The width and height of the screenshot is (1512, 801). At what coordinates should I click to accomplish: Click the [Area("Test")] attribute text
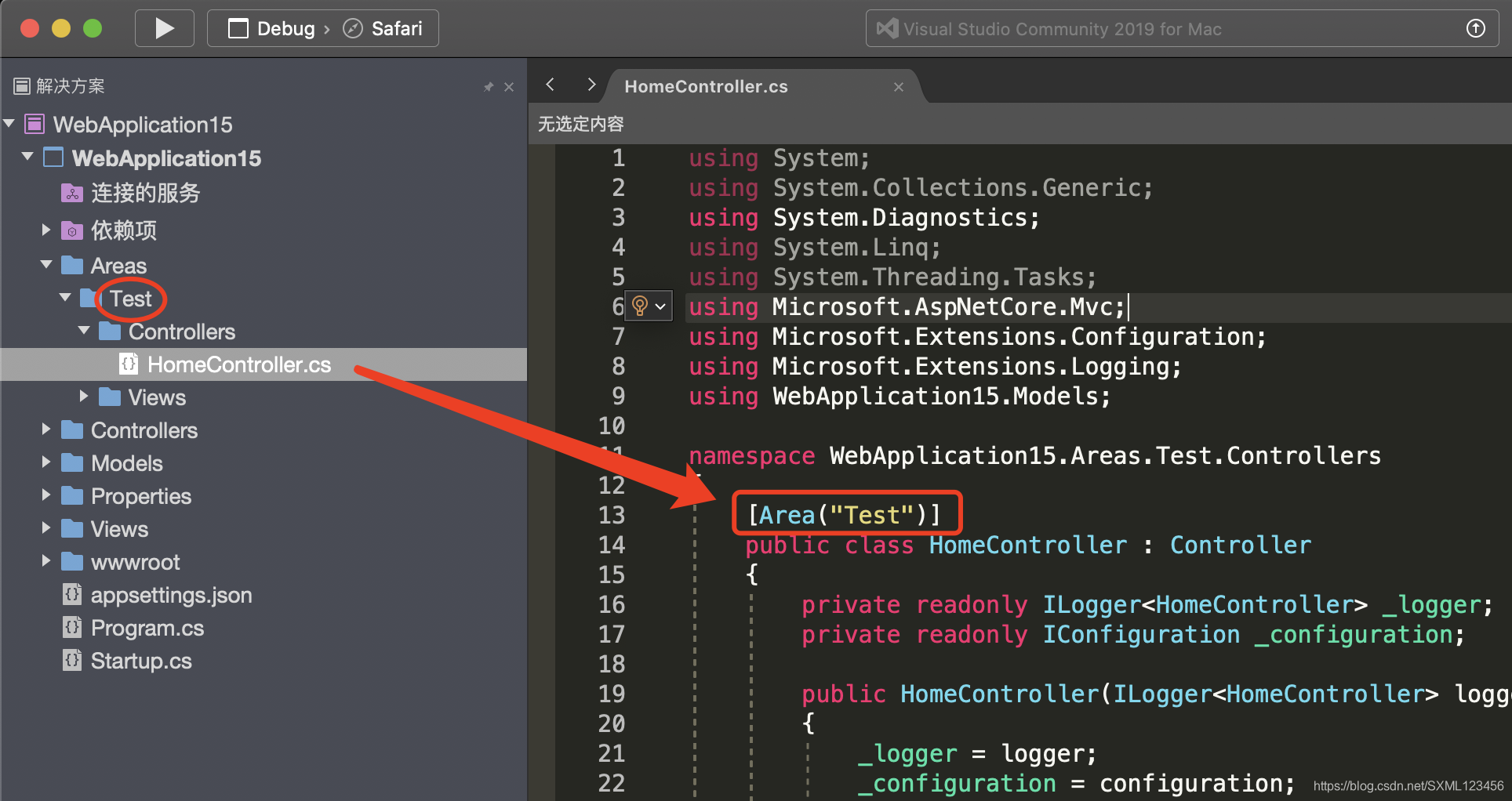point(844,515)
